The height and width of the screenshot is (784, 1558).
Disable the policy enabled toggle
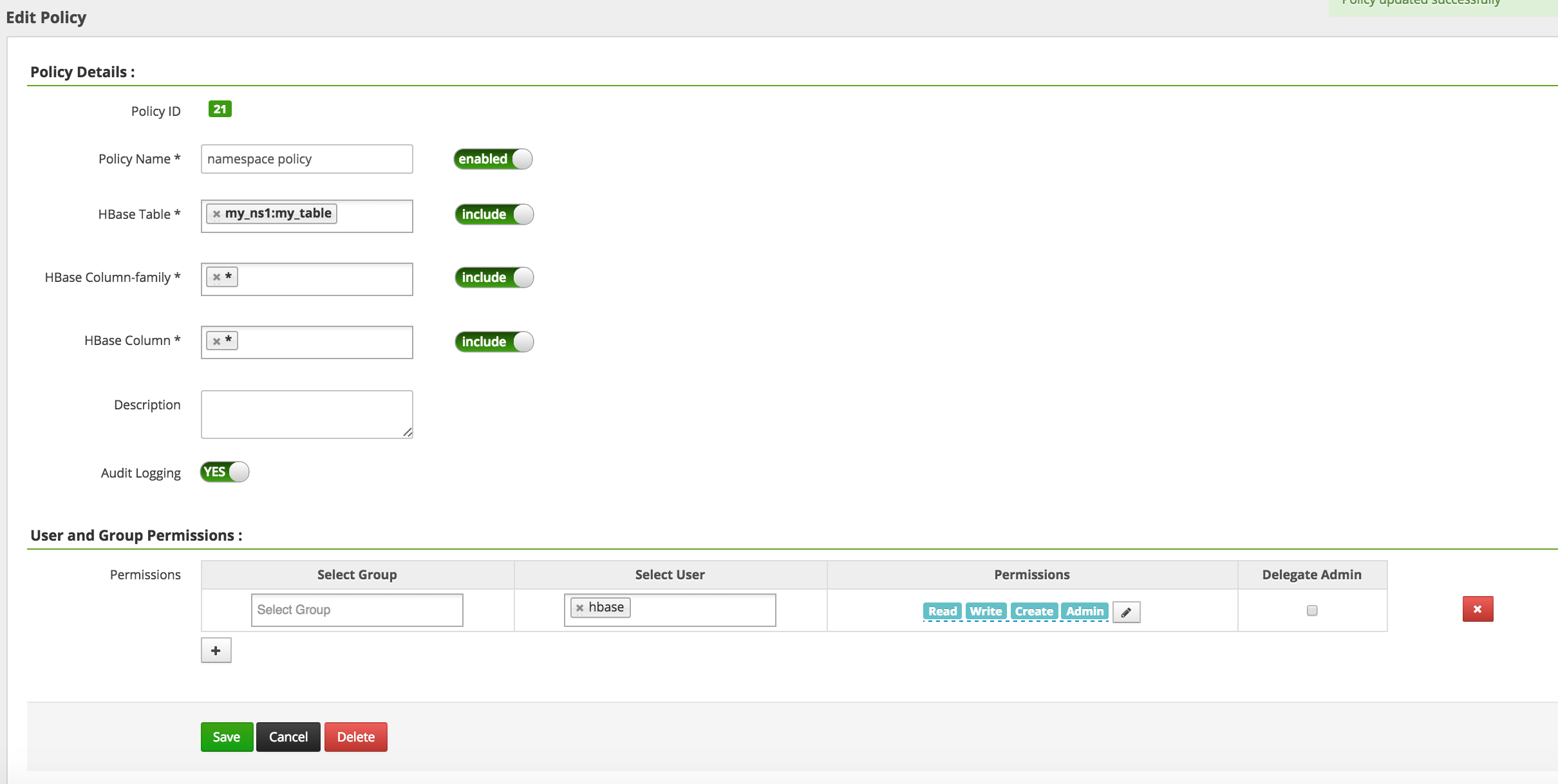coord(493,158)
